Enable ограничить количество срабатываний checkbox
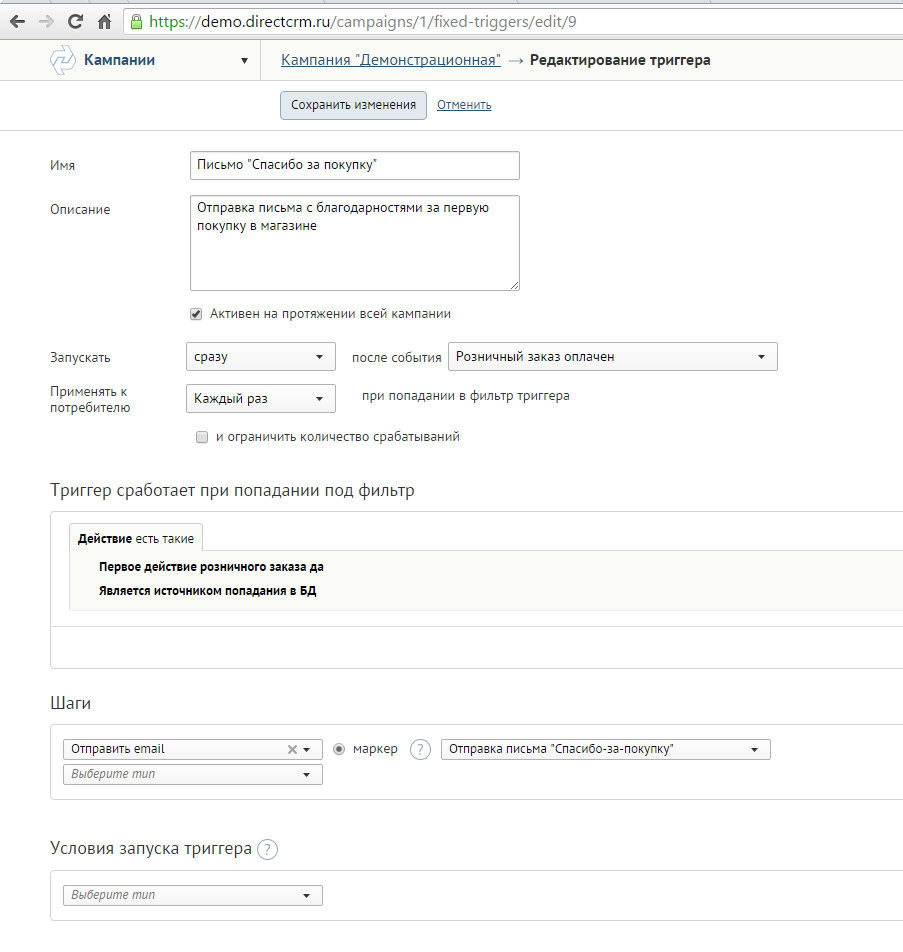903x952 pixels. 202,437
